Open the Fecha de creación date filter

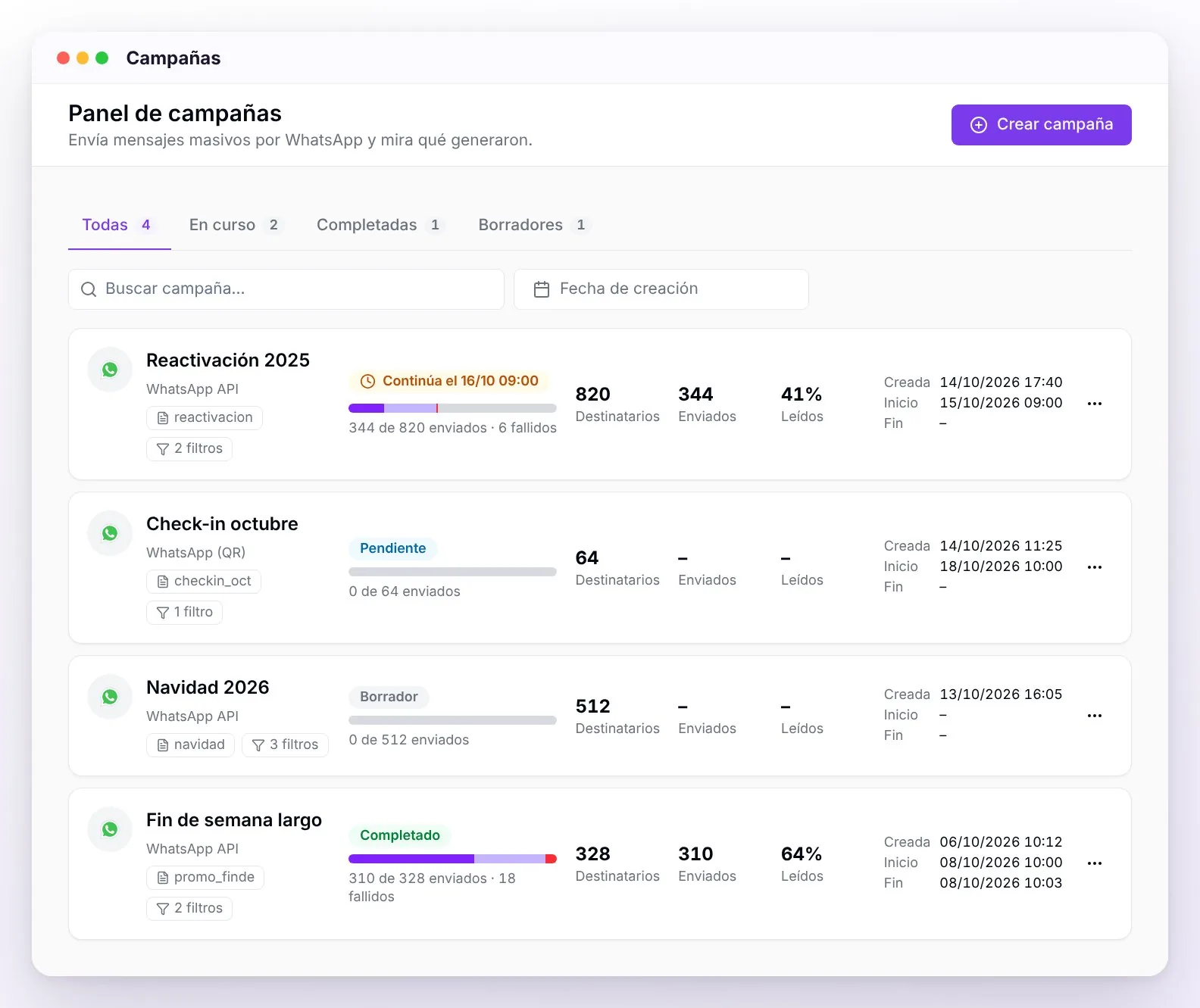tap(661, 289)
